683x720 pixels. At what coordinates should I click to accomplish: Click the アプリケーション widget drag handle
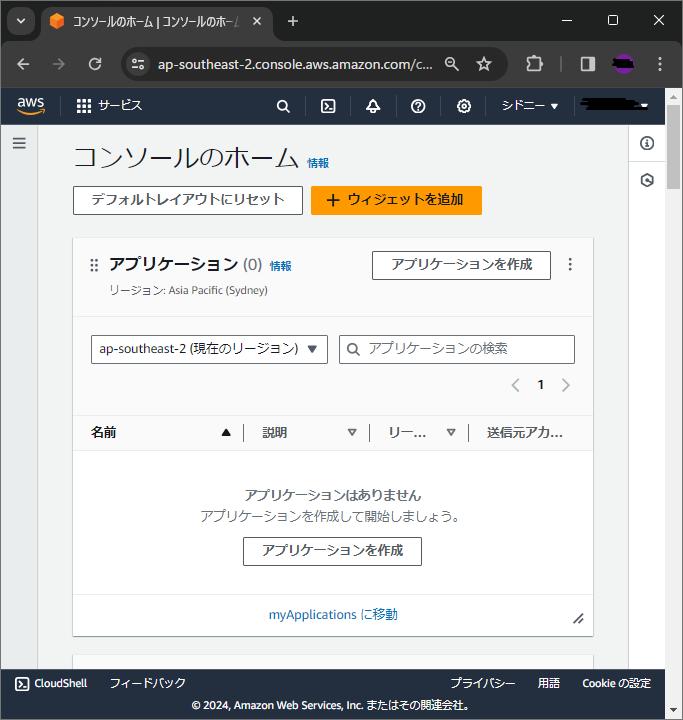click(94, 265)
